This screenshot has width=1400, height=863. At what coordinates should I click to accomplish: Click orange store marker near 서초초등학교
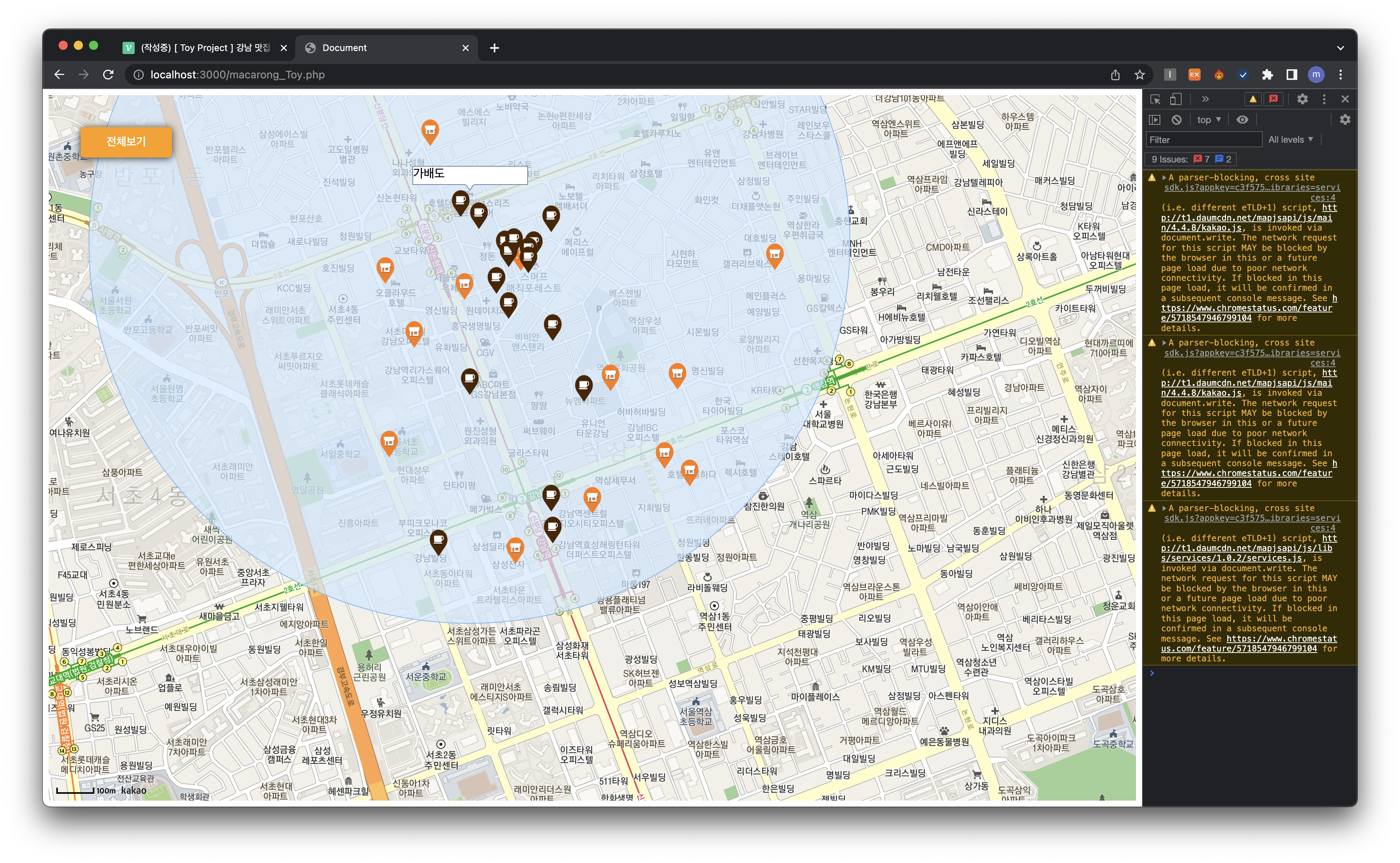(x=388, y=443)
